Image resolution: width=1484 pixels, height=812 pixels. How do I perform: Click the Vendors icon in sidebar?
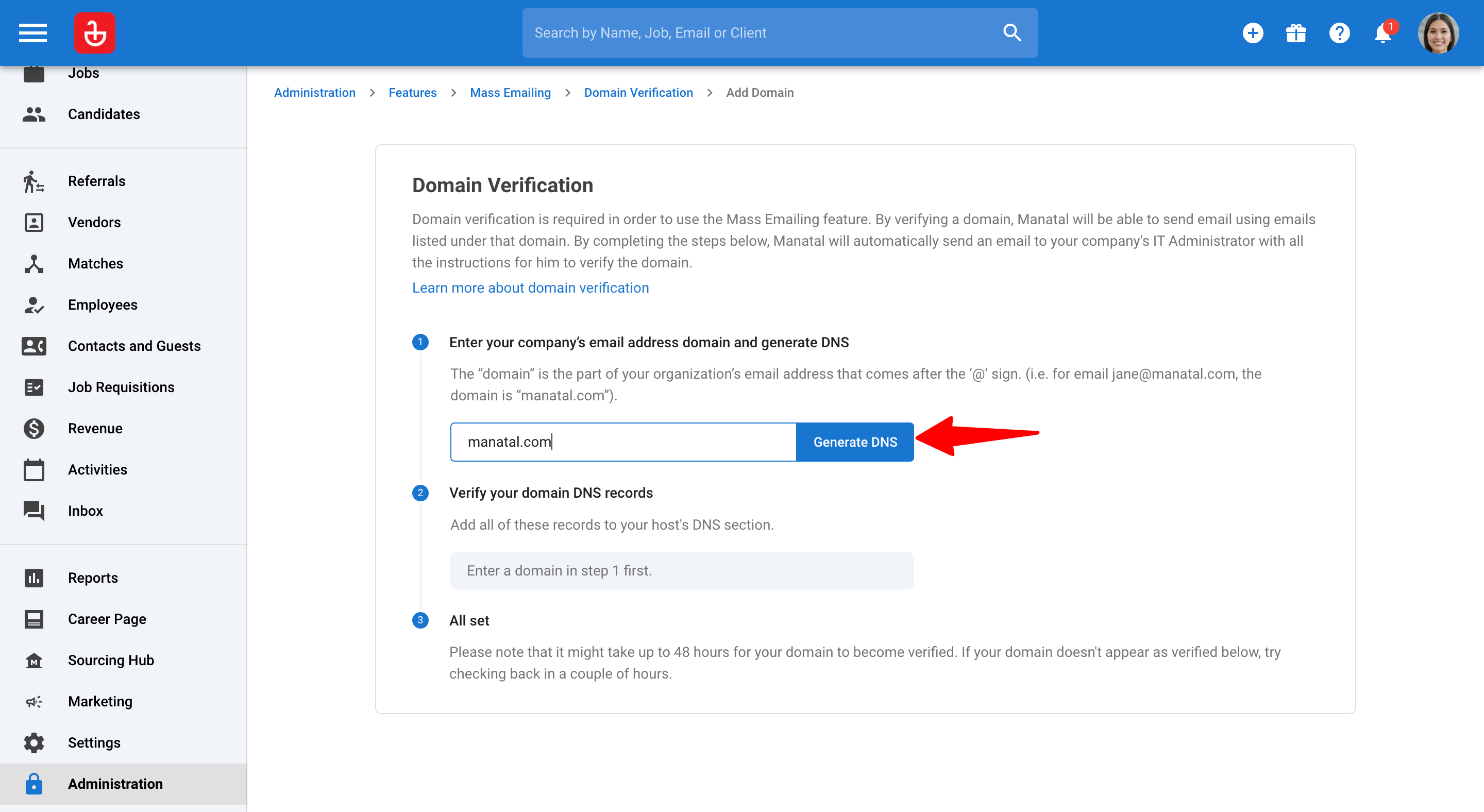point(34,222)
